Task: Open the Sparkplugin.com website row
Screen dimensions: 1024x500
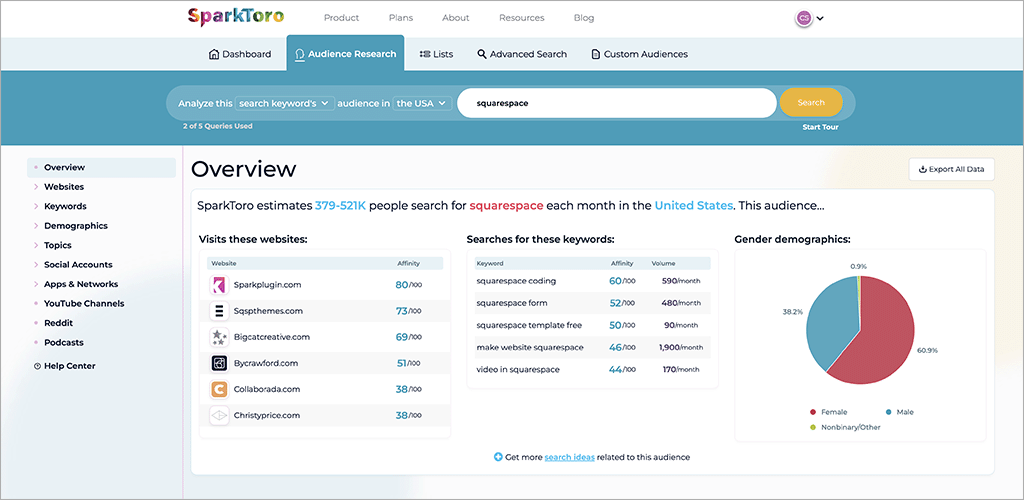Action: coord(325,285)
